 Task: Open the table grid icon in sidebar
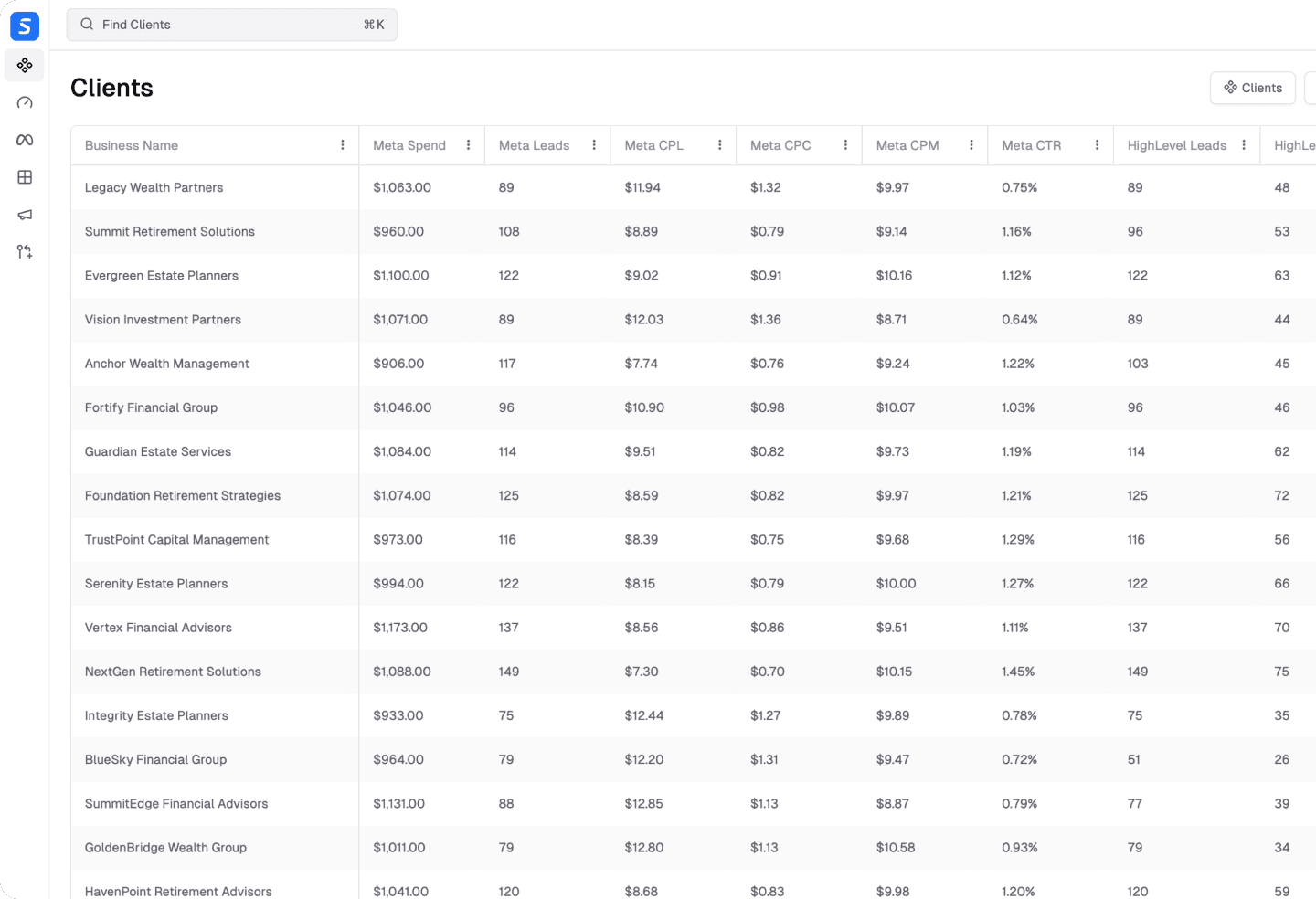[x=24, y=177]
